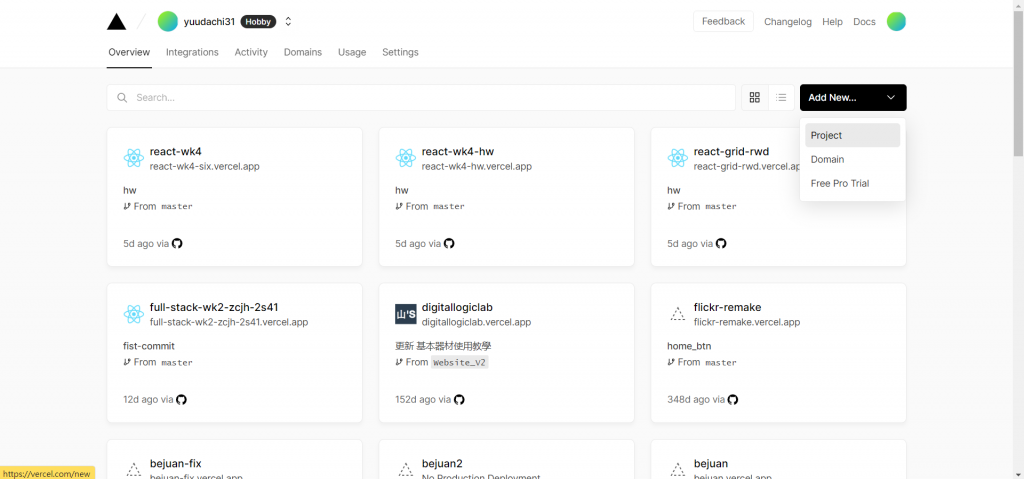The width and height of the screenshot is (1024, 479).
Task: Click GitHub icon on react-grid-rwd card
Action: (x=721, y=243)
